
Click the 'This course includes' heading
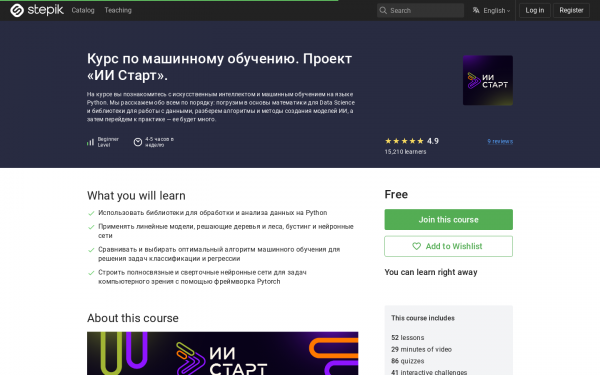(423, 318)
